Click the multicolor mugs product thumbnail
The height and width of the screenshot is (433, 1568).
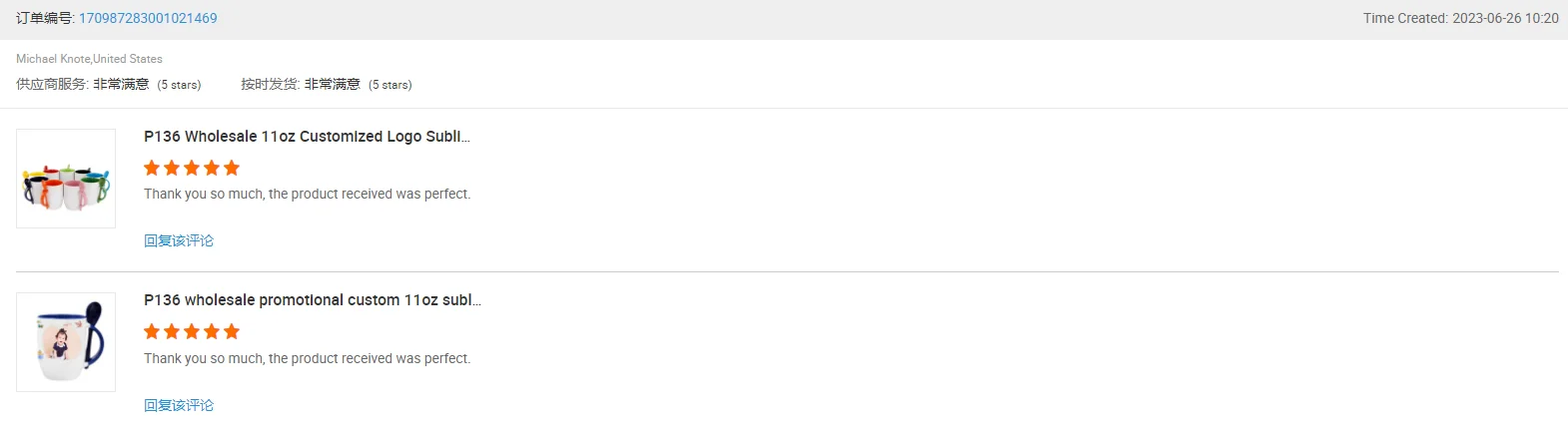tap(66, 179)
